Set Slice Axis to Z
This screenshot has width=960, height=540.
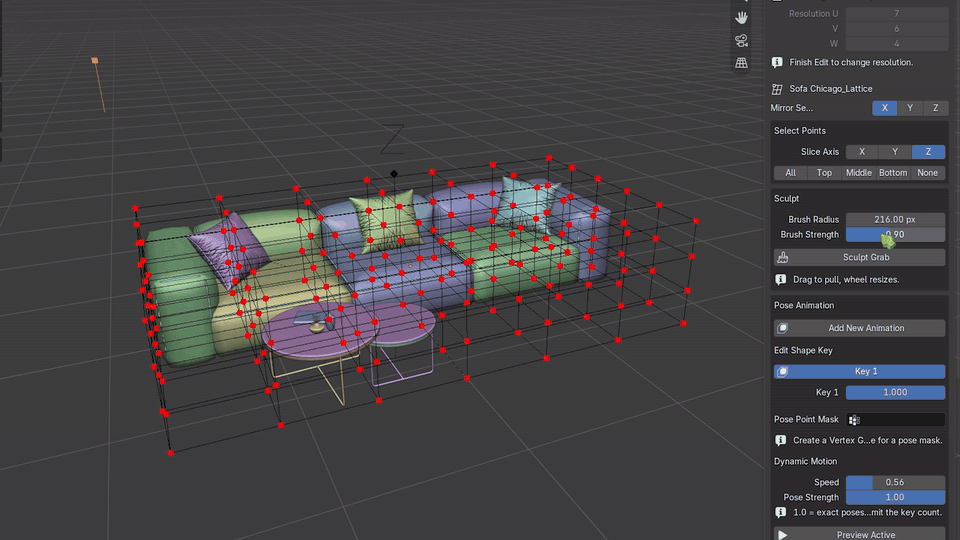point(928,152)
